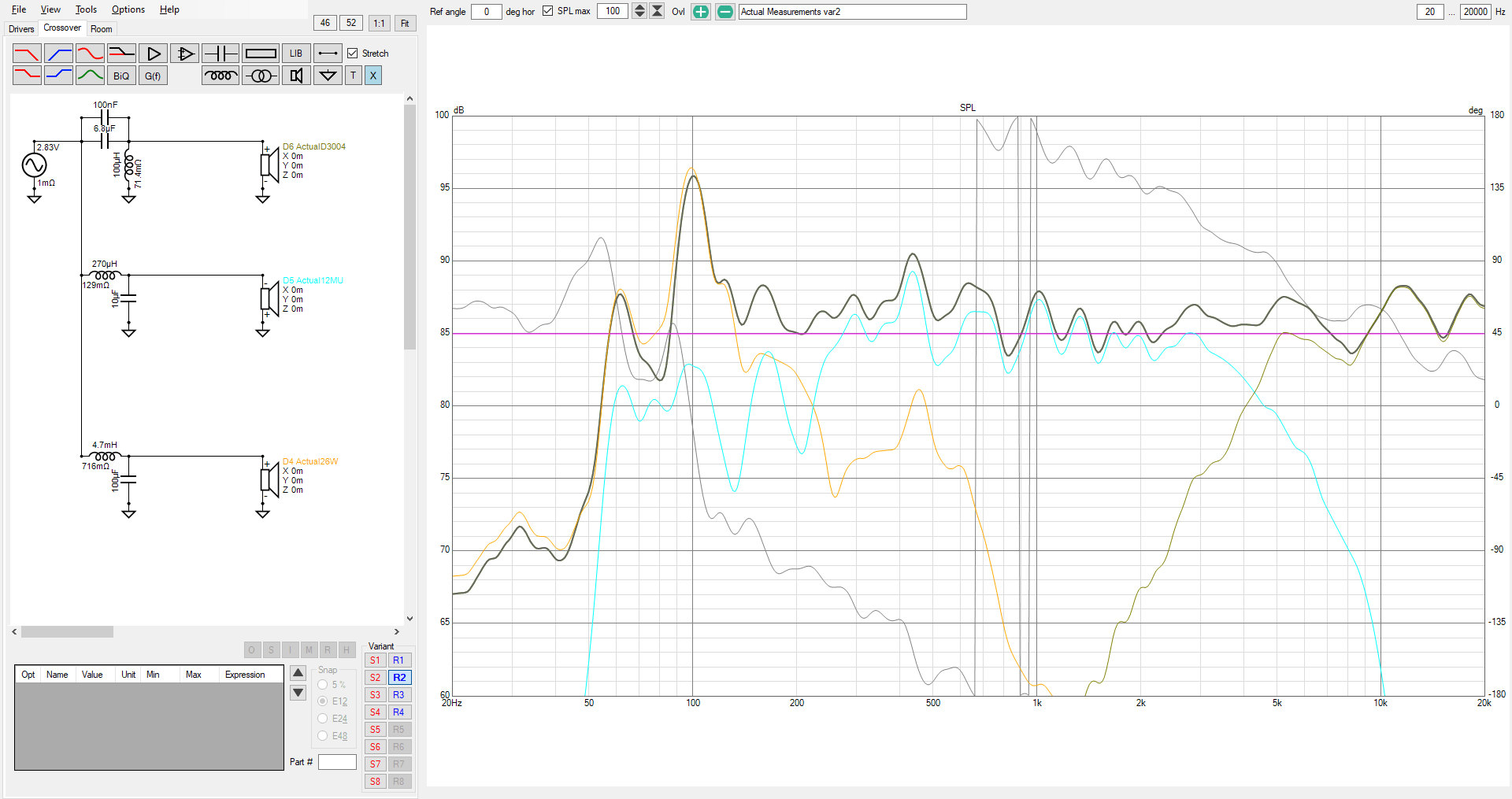The image size is (1512, 799).
Task: Select the 5 % snap radio option
Action: [323, 685]
